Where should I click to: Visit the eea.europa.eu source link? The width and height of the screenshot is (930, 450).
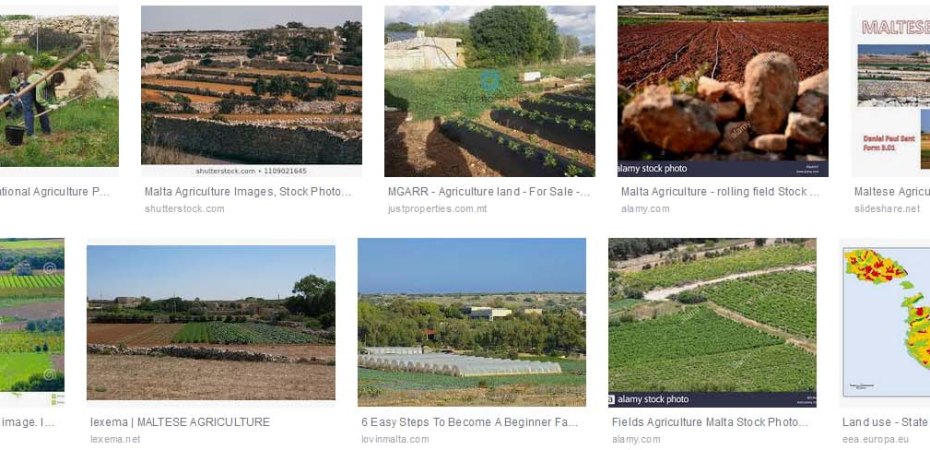(875, 439)
